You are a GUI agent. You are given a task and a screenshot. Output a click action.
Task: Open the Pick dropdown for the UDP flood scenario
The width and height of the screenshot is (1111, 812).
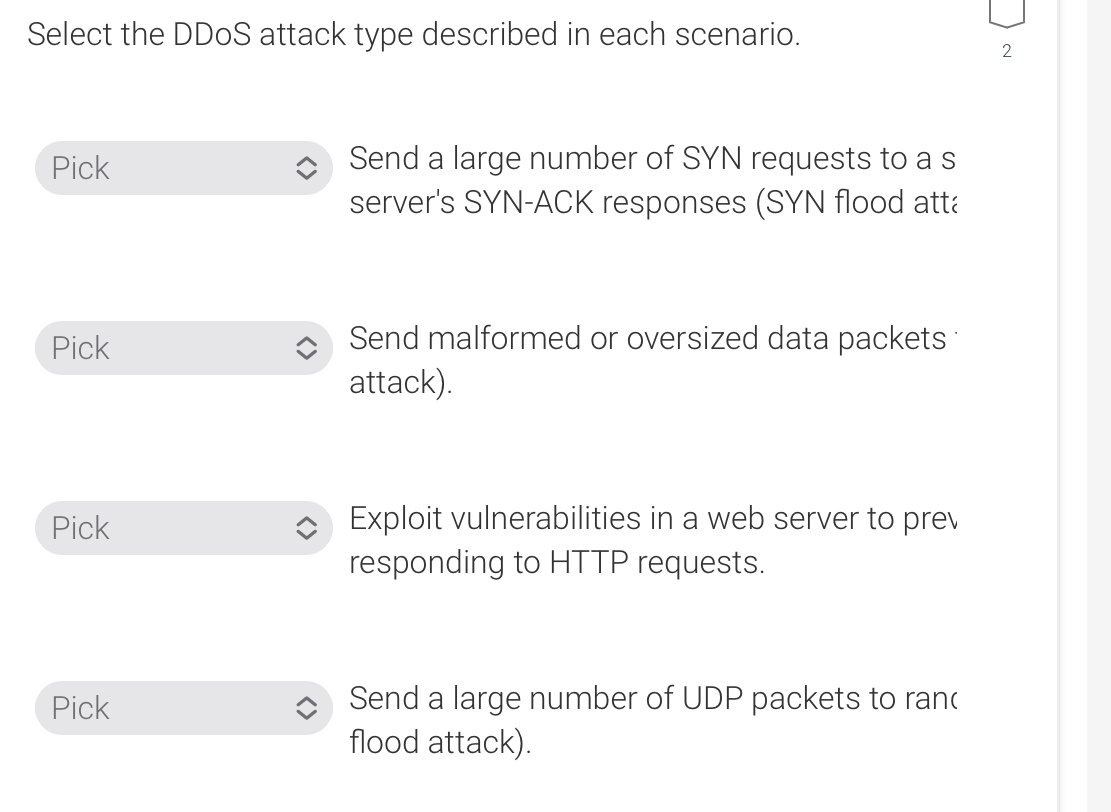184,708
